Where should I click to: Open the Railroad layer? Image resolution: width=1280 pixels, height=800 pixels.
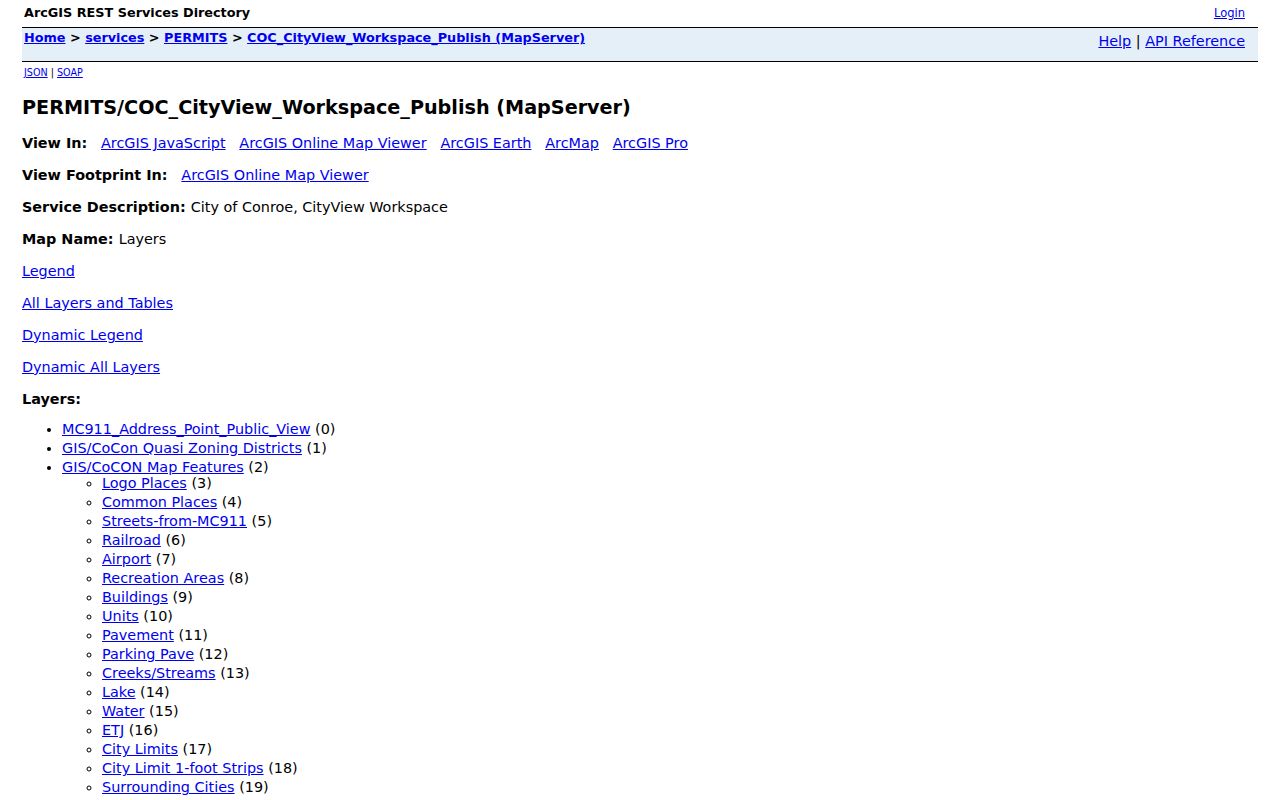(131, 540)
